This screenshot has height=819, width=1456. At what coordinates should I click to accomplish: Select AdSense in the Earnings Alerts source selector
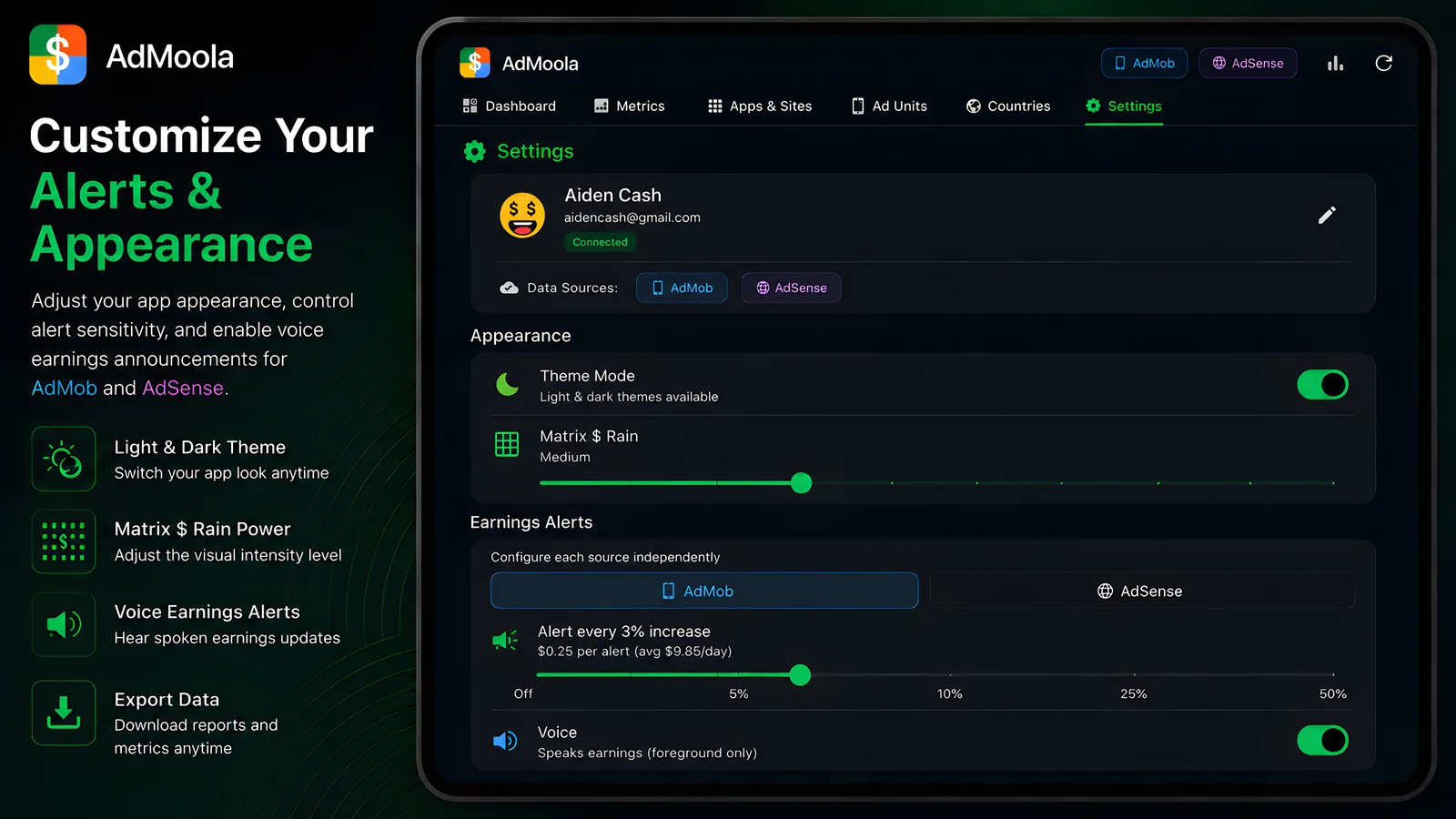pos(1141,591)
